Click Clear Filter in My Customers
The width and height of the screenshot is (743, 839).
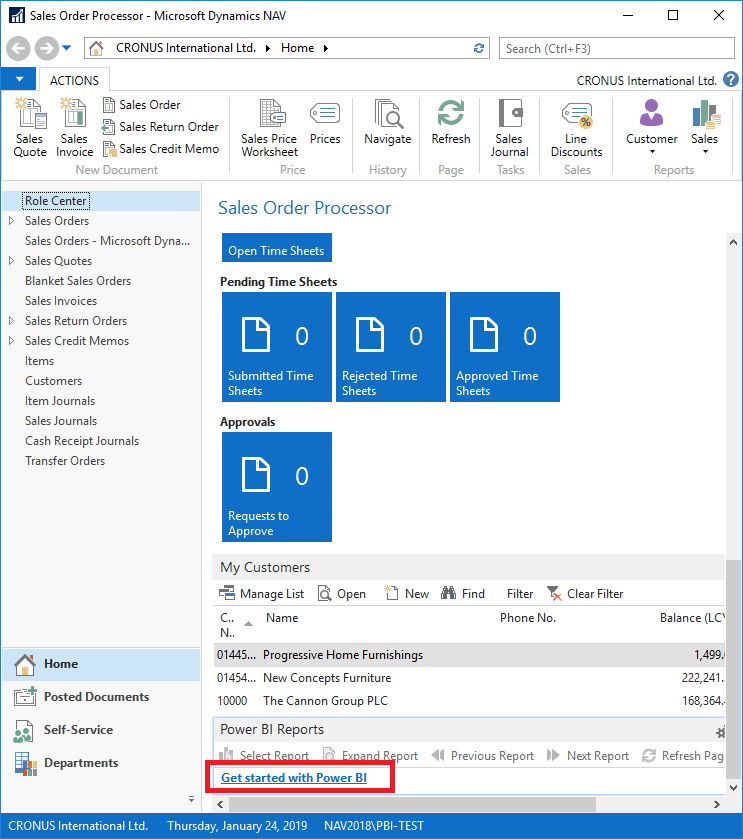pyautogui.click(x=585, y=593)
